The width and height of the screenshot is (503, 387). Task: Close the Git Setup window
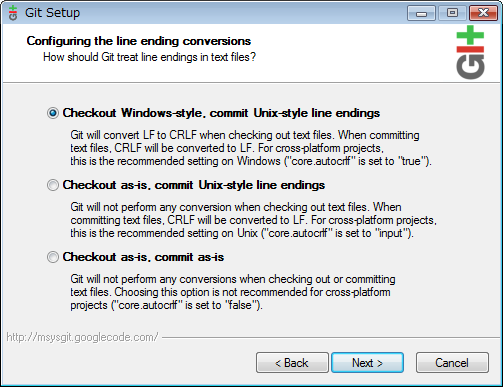tap(483, 13)
